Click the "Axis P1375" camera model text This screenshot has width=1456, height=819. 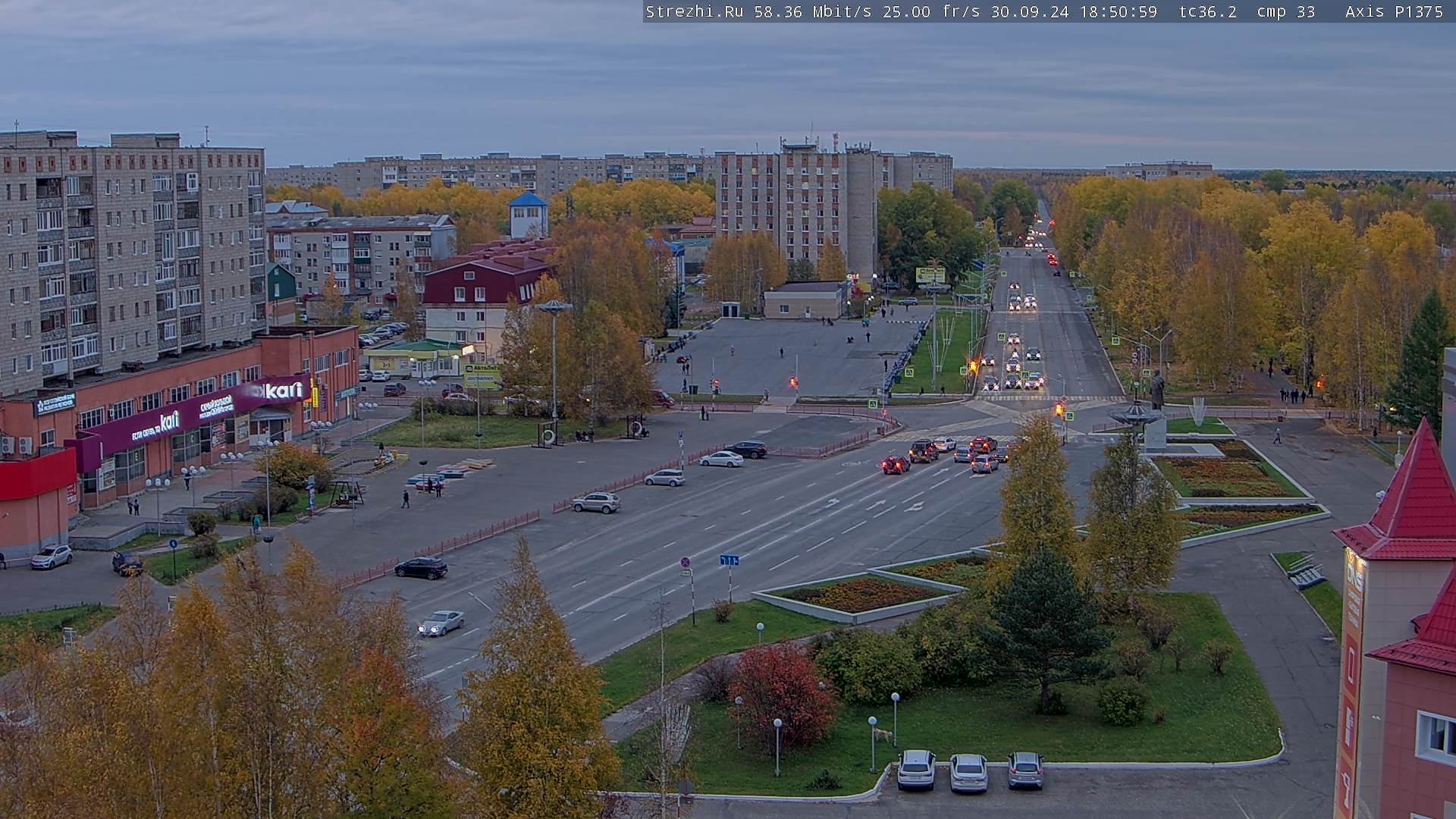point(1394,11)
